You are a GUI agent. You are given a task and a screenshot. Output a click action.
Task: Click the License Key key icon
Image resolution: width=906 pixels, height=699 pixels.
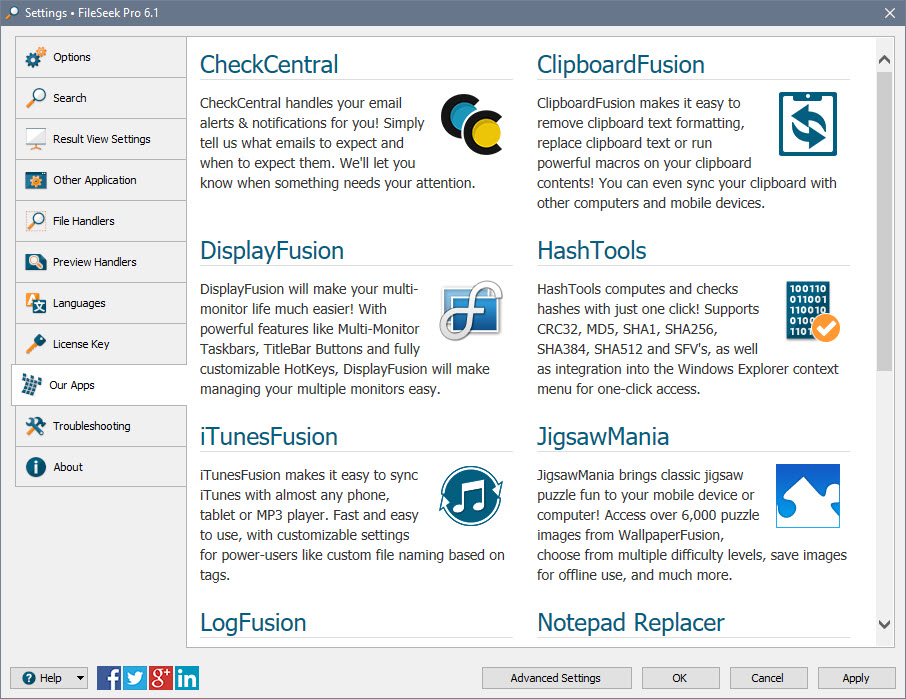pos(36,344)
